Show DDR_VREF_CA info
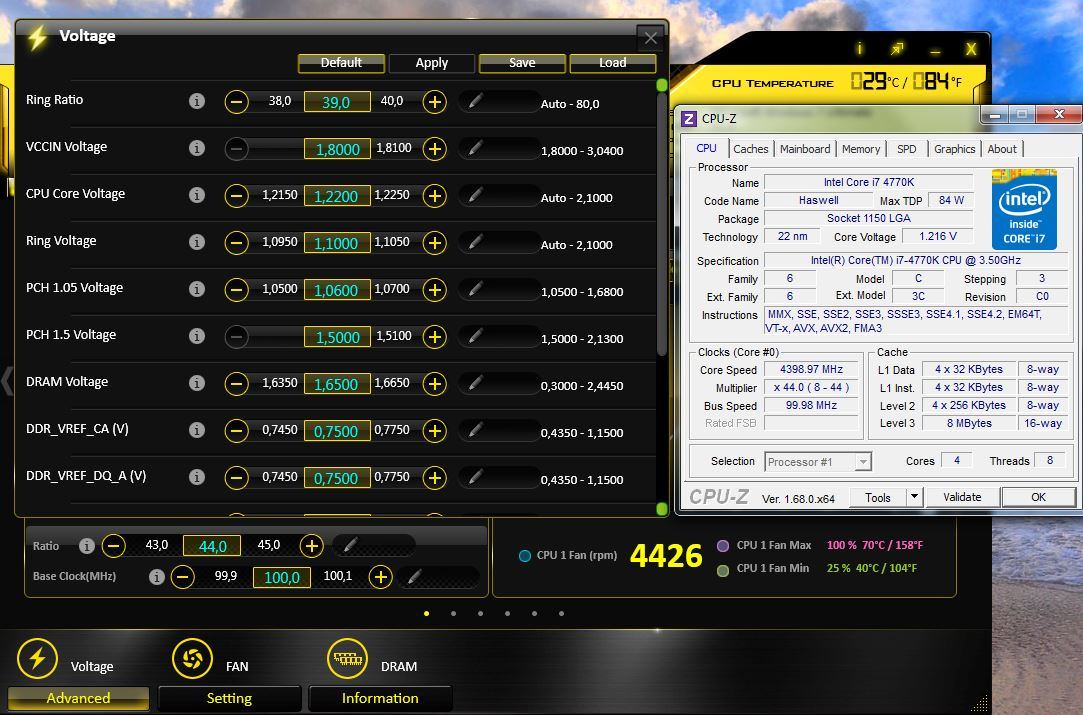This screenshot has width=1083, height=715. pyautogui.click(x=197, y=430)
